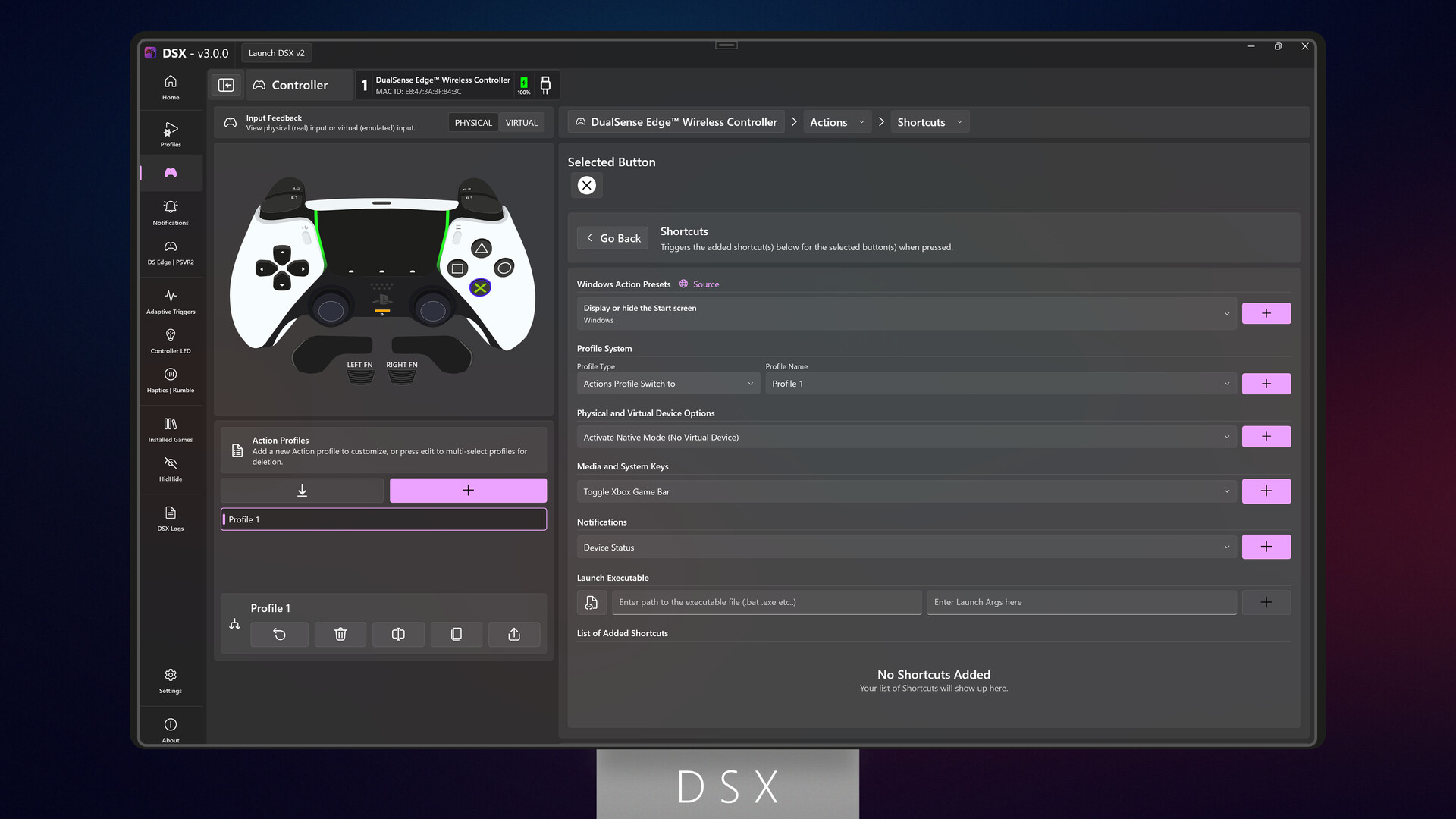Open the Windows Action Presets dropdown
The image size is (1456, 819).
click(x=906, y=313)
